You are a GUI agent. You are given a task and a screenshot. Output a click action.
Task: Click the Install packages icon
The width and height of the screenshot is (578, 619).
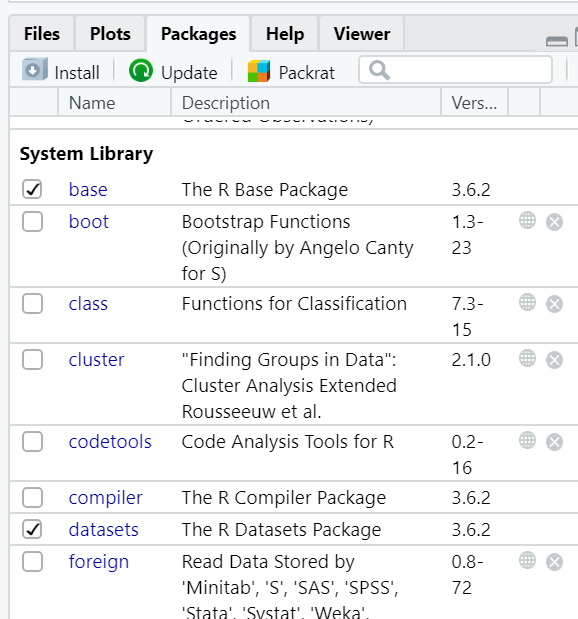pos(35,69)
